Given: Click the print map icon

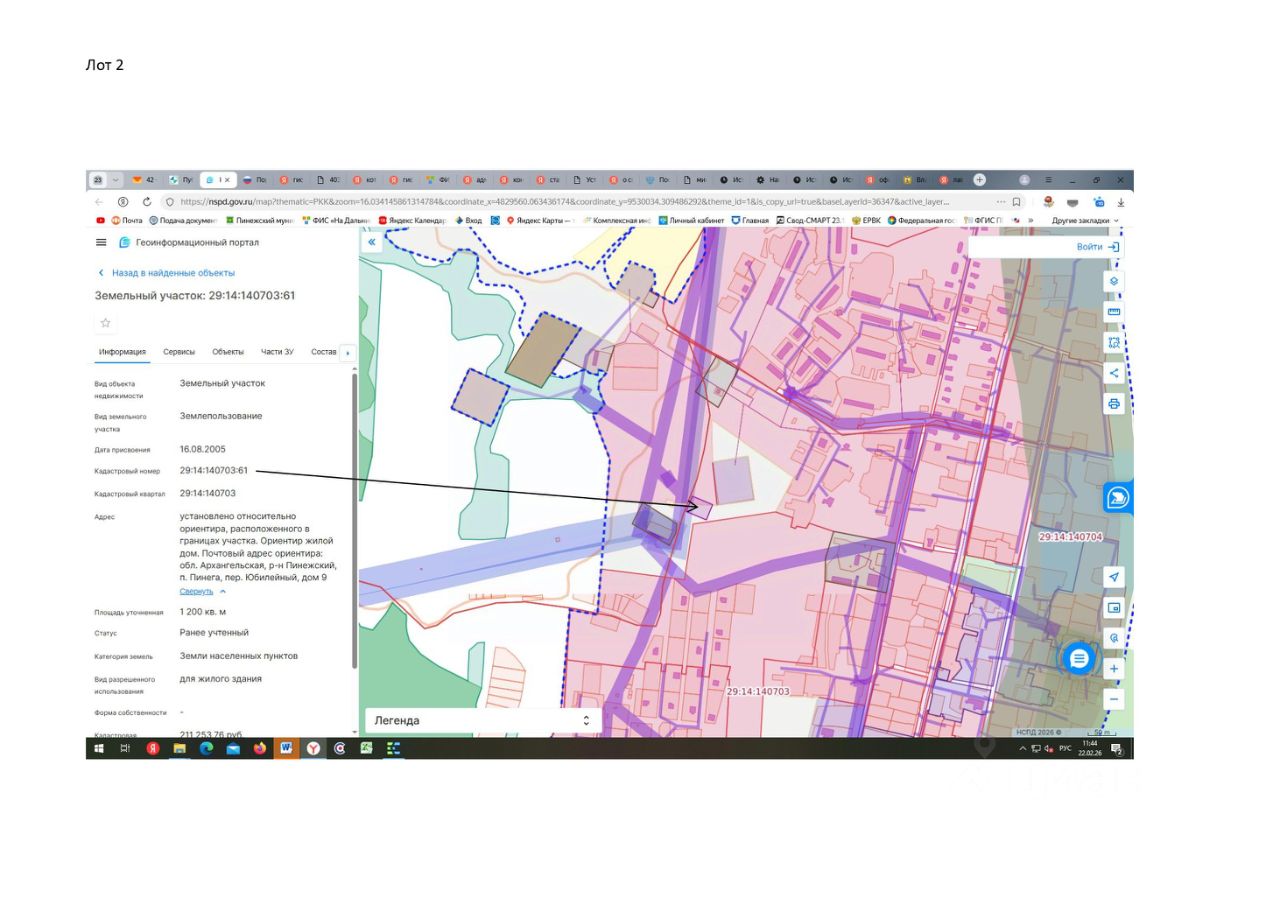Looking at the screenshot, I should pyautogui.click(x=1114, y=403).
